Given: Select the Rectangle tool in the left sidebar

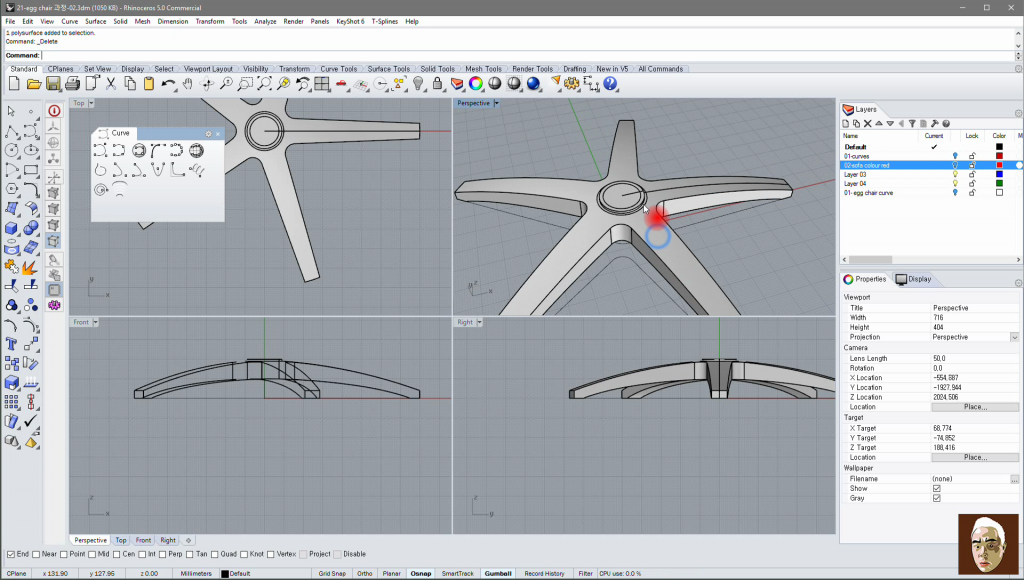Looking at the screenshot, I should [31, 170].
